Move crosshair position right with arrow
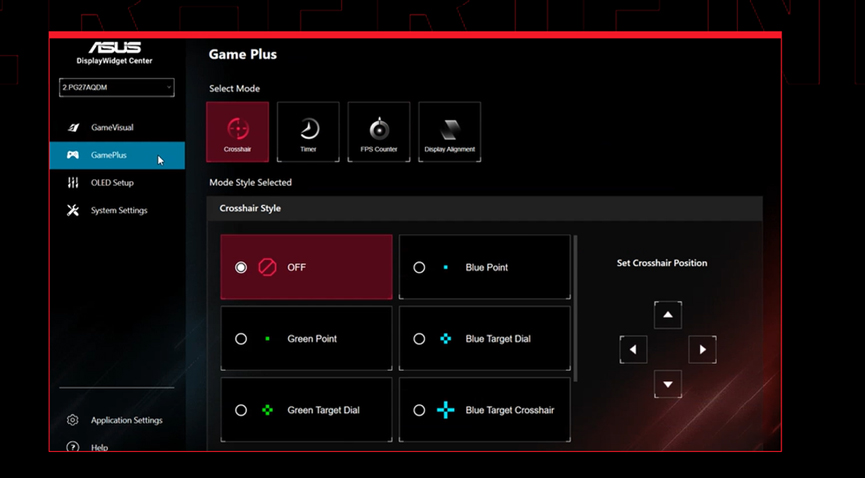The image size is (865, 478). click(703, 349)
